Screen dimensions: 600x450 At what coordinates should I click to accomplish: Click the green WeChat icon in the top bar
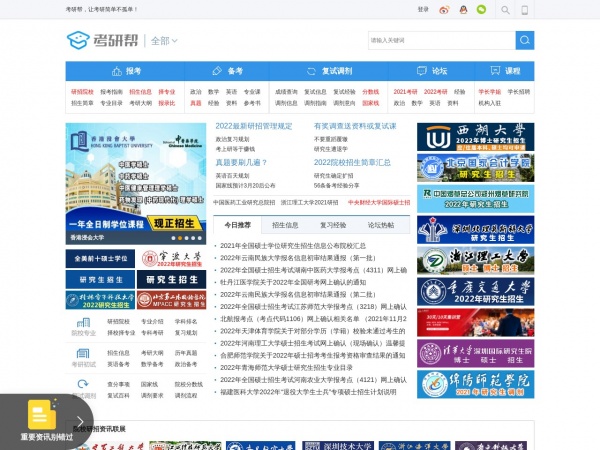pyautogui.click(x=481, y=10)
